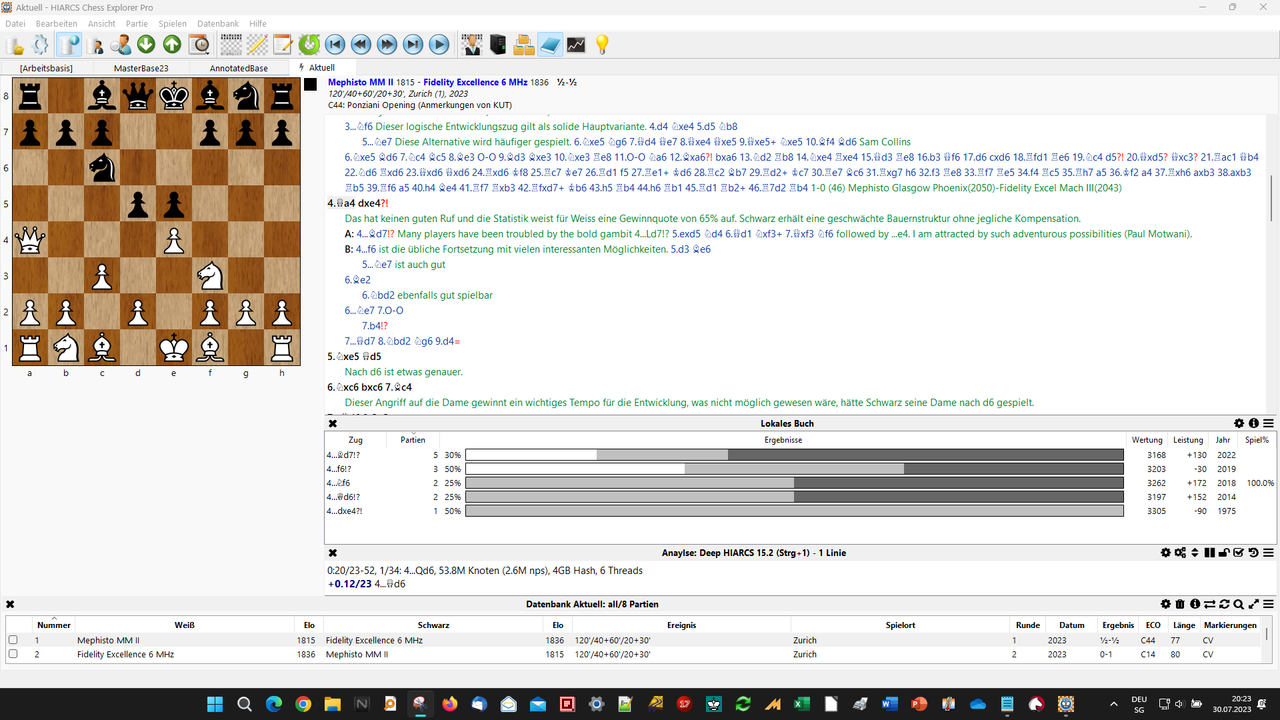Viewport: 1280px width, 720px height.
Task: Switch to the AnnotatedBase tab
Action: pyautogui.click(x=238, y=68)
